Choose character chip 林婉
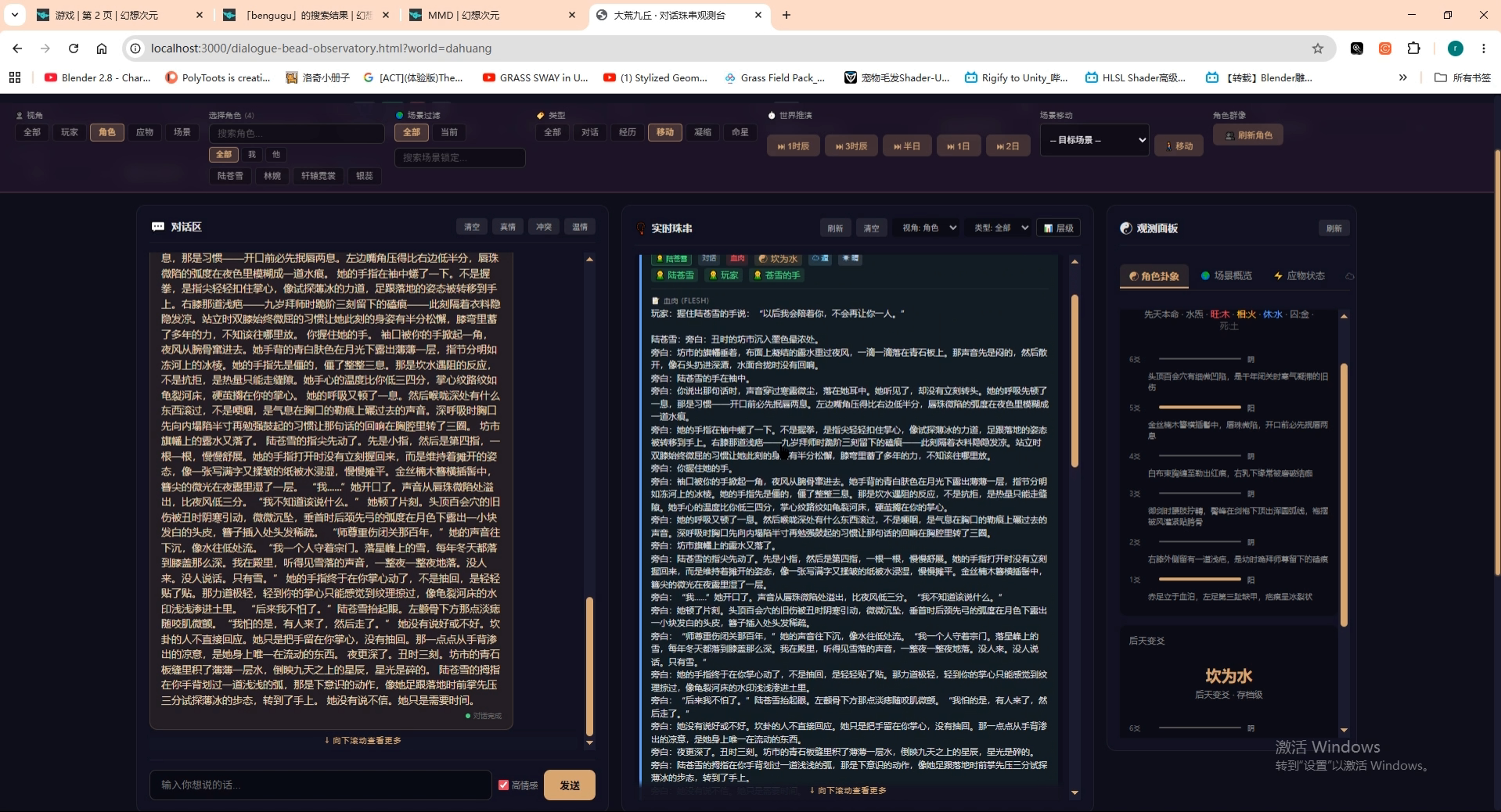1501x812 pixels. 272,176
